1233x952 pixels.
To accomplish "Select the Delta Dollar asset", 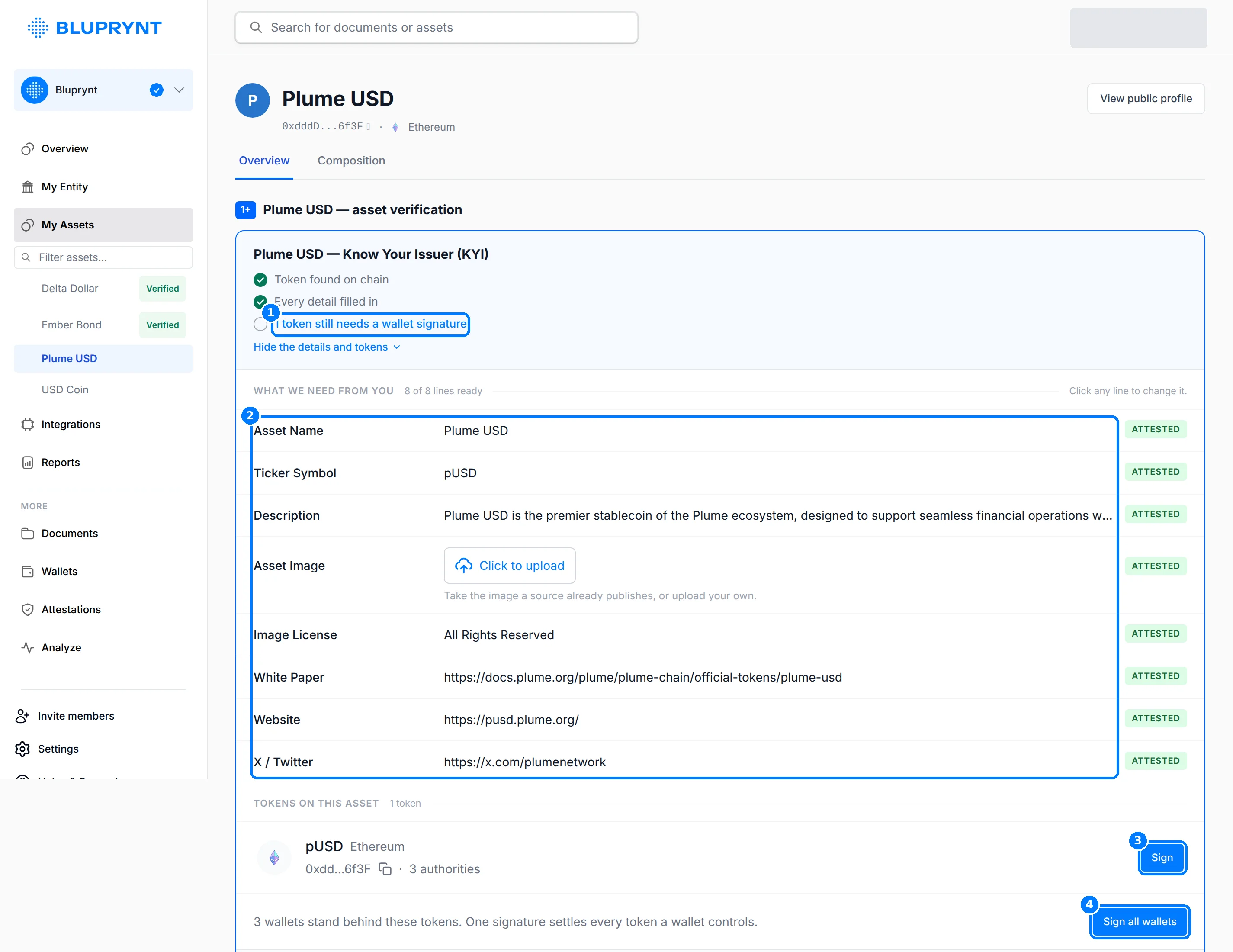I will [70, 289].
